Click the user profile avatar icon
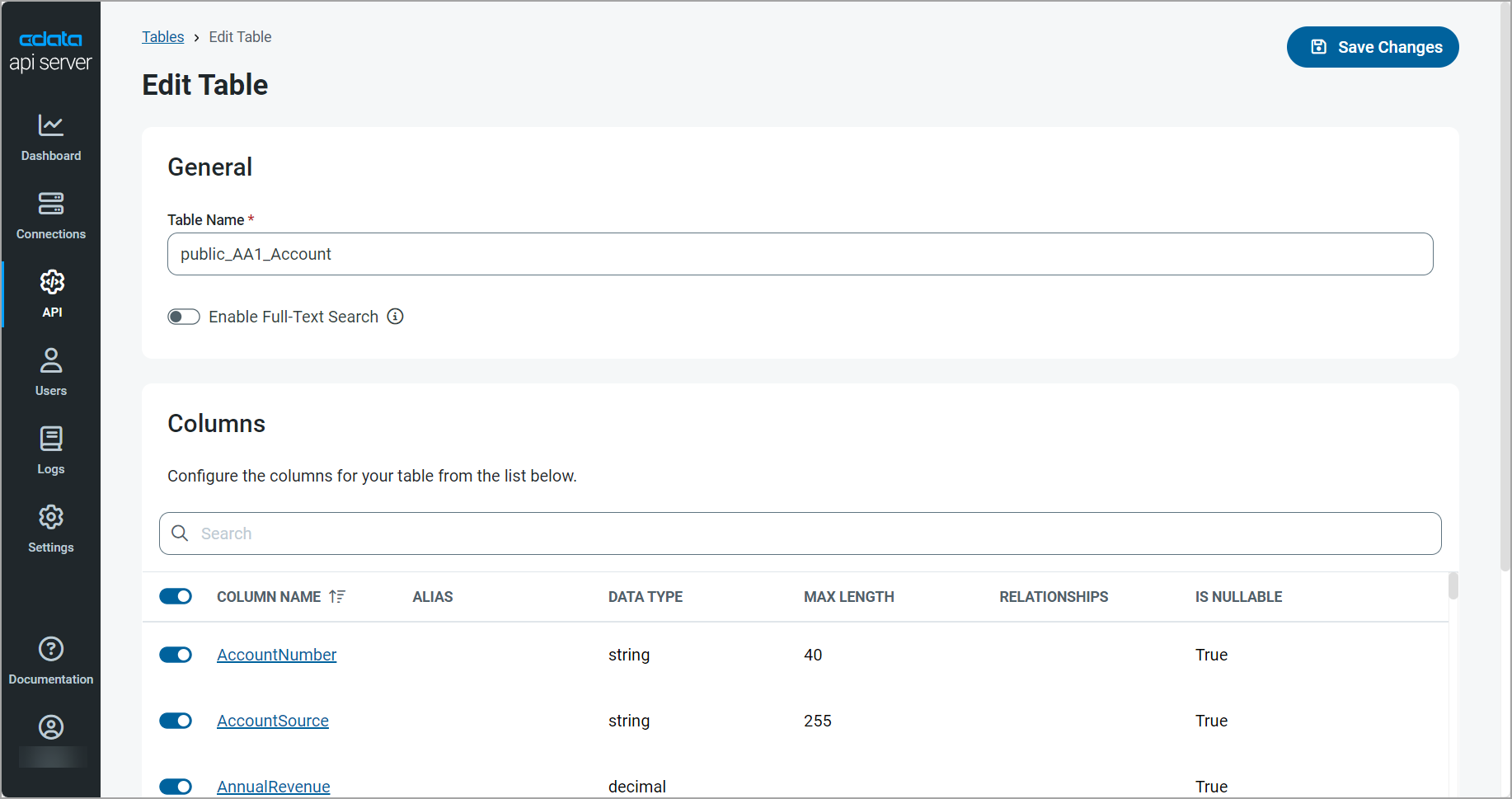 click(51, 727)
